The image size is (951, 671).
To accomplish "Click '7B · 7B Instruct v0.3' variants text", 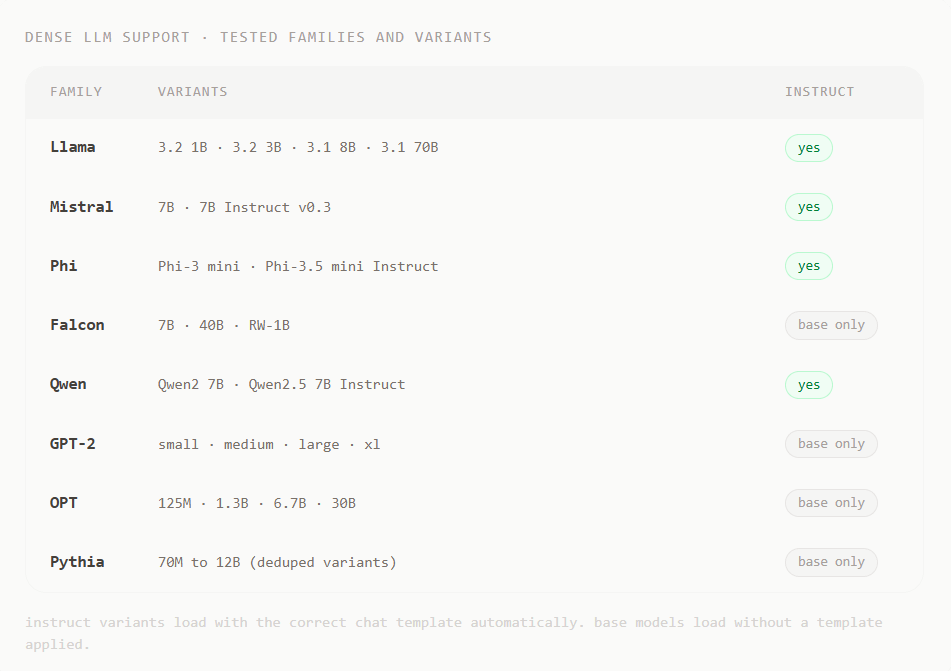I will tap(244, 207).
